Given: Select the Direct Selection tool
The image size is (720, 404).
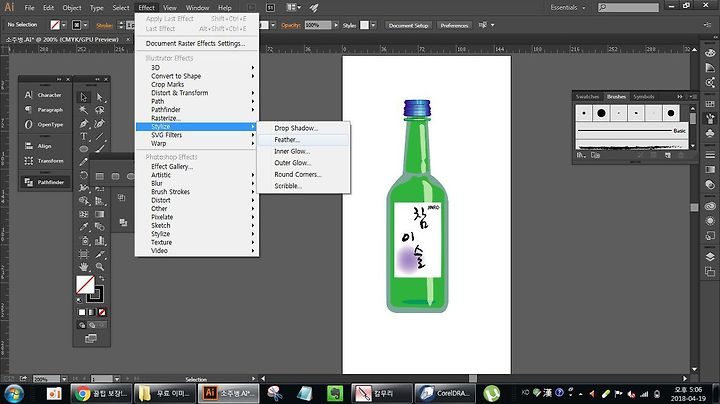Looking at the screenshot, I should 99,97.
